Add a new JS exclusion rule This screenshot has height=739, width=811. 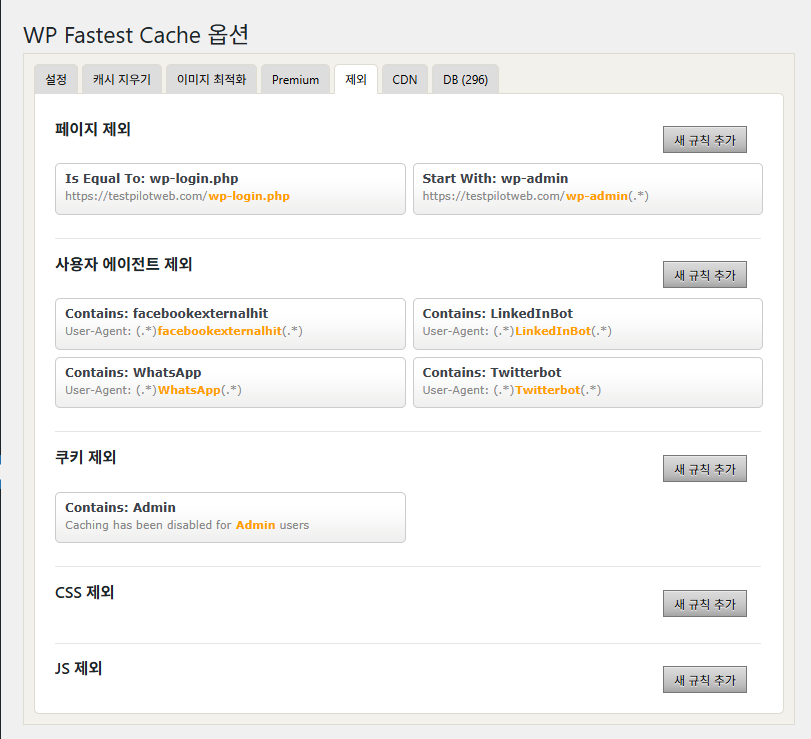coord(704,679)
